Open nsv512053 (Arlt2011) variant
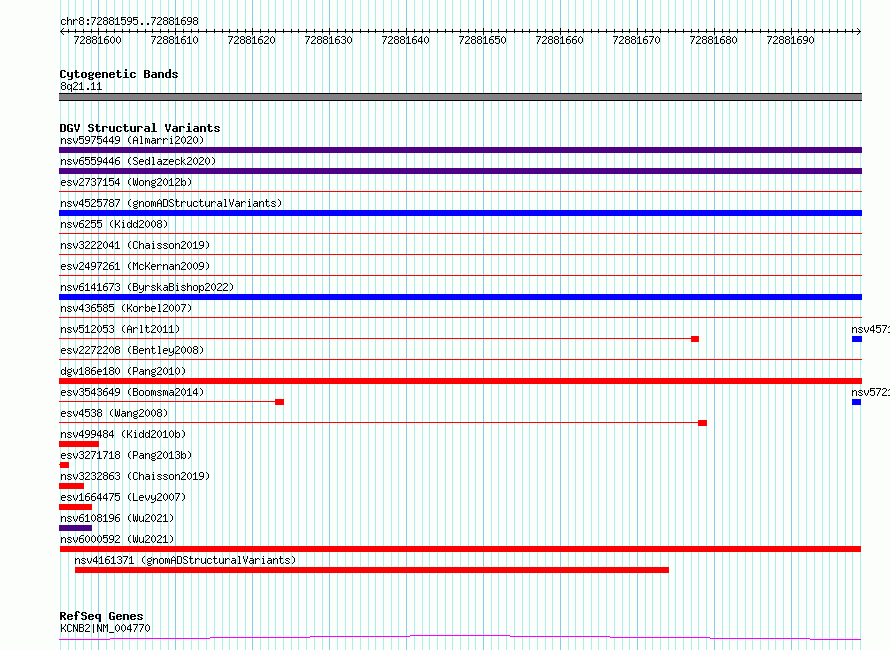This screenshot has height=650, width=890. click(120, 329)
